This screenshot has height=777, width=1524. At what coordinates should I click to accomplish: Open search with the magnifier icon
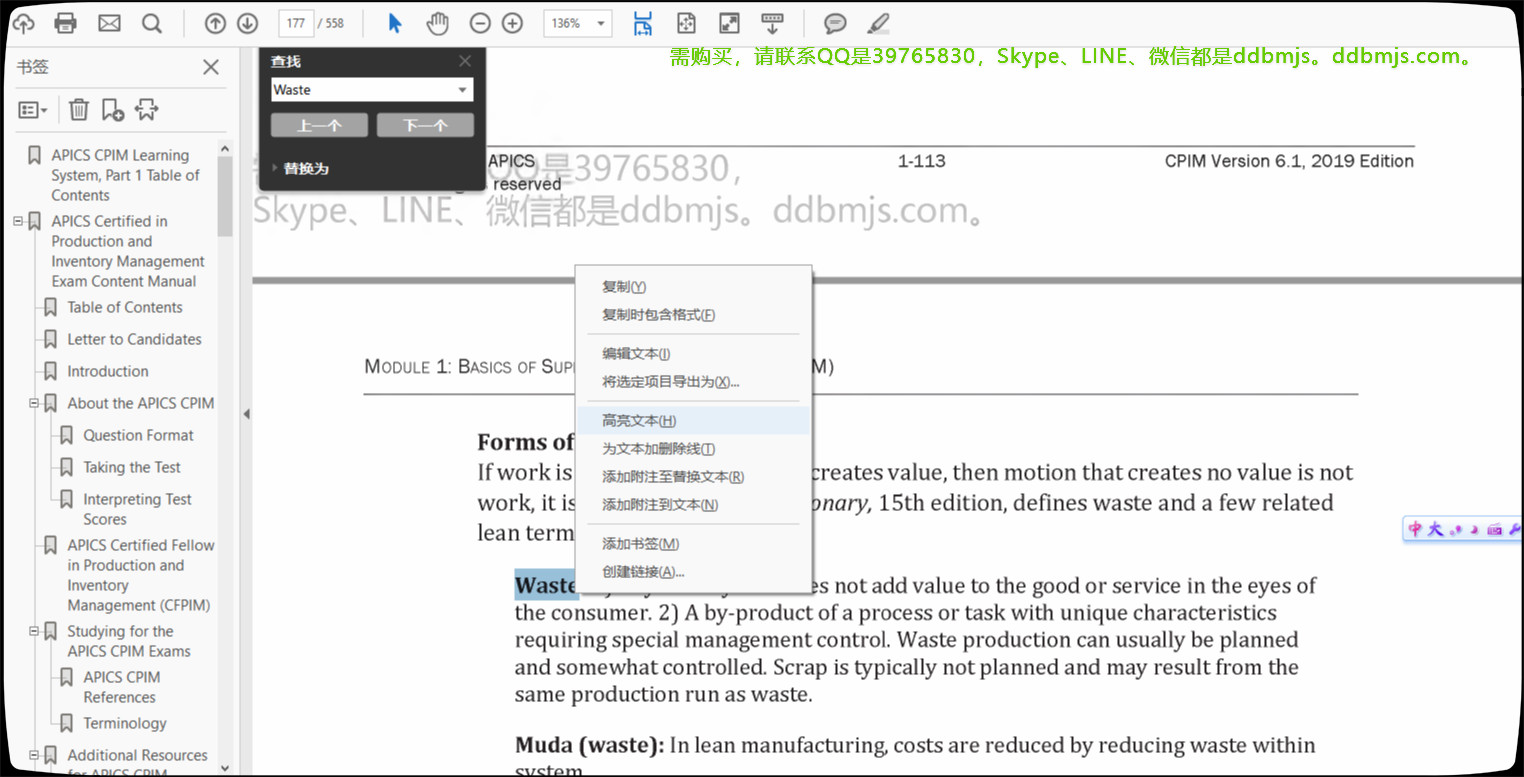151,23
